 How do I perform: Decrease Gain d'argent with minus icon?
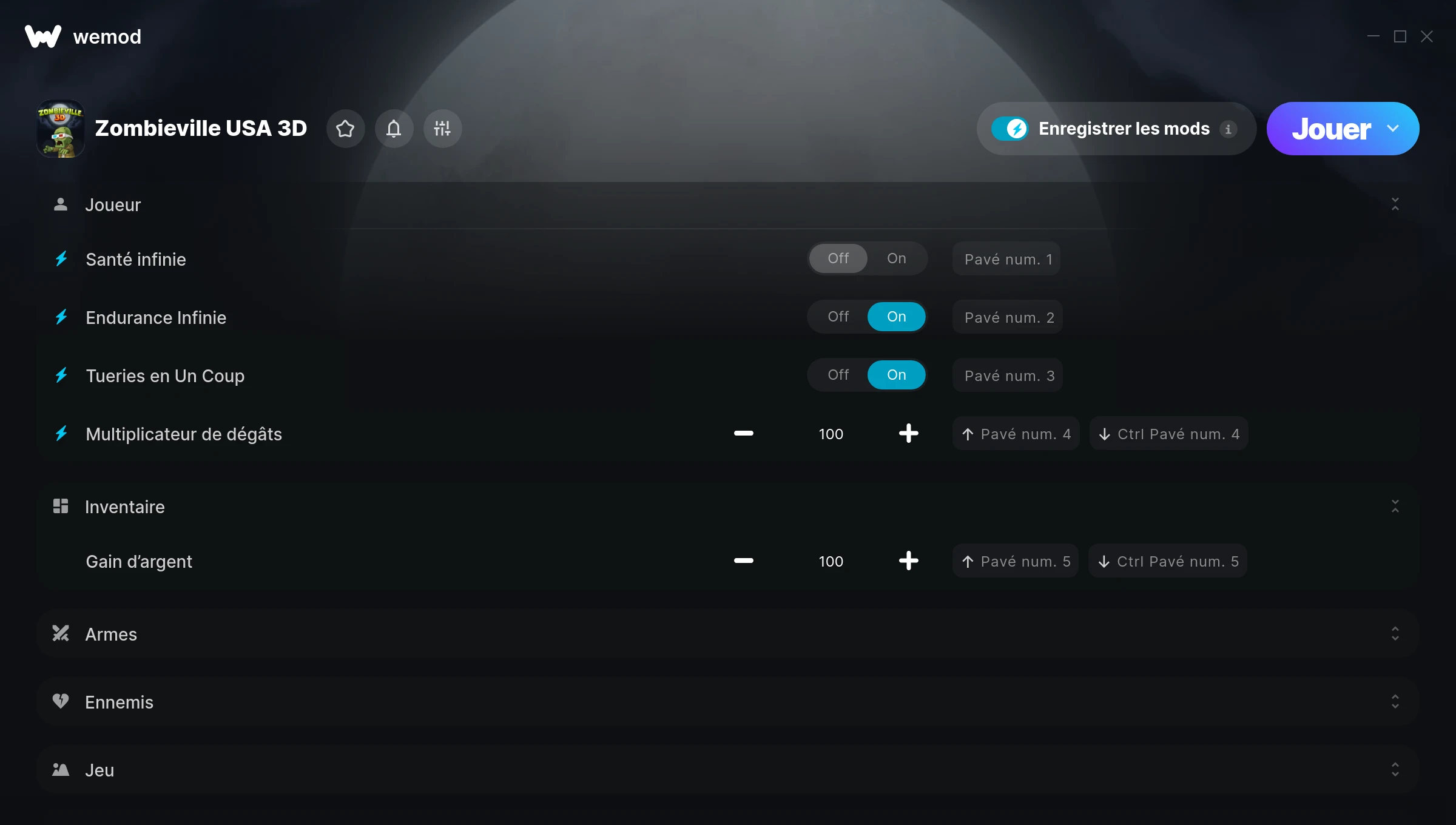click(x=743, y=561)
